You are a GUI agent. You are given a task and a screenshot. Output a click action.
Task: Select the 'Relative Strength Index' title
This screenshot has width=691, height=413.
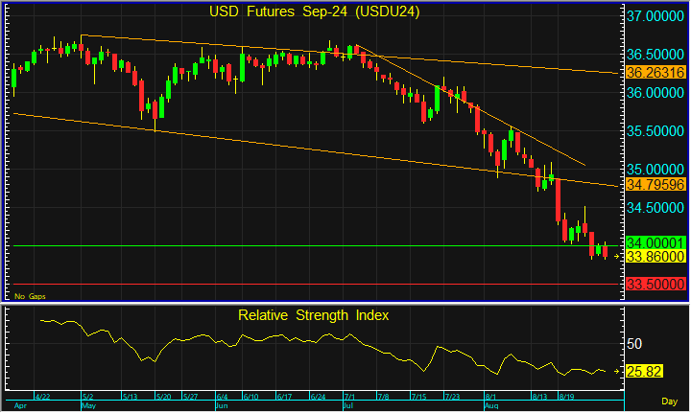point(313,316)
